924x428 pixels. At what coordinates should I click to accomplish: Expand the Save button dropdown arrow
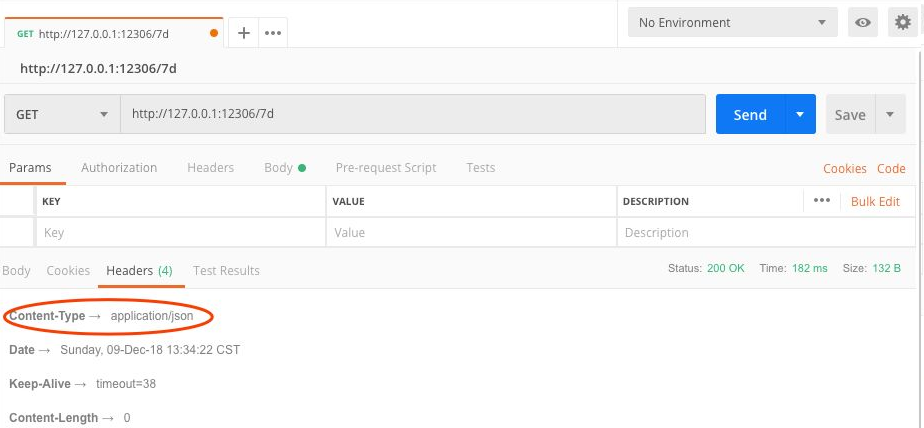coord(890,114)
